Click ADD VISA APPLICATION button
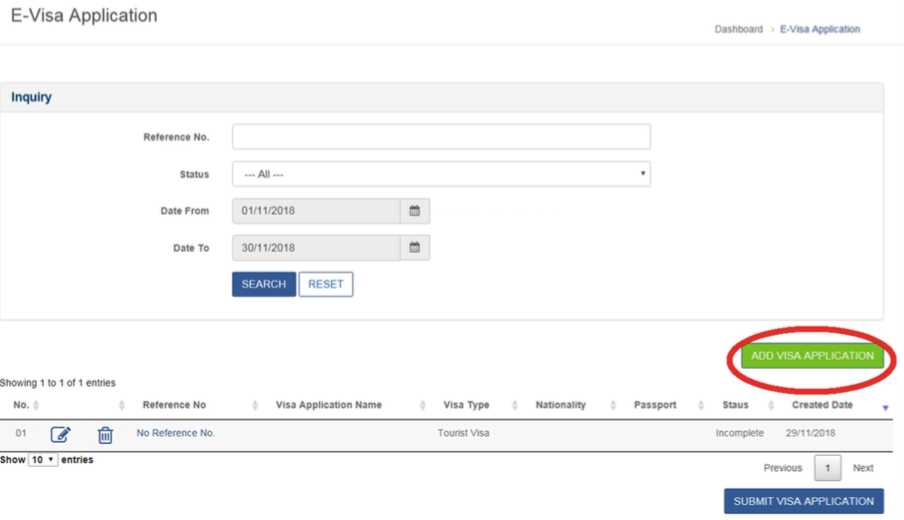Screen dimensions: 904x520 click(812, 356)
